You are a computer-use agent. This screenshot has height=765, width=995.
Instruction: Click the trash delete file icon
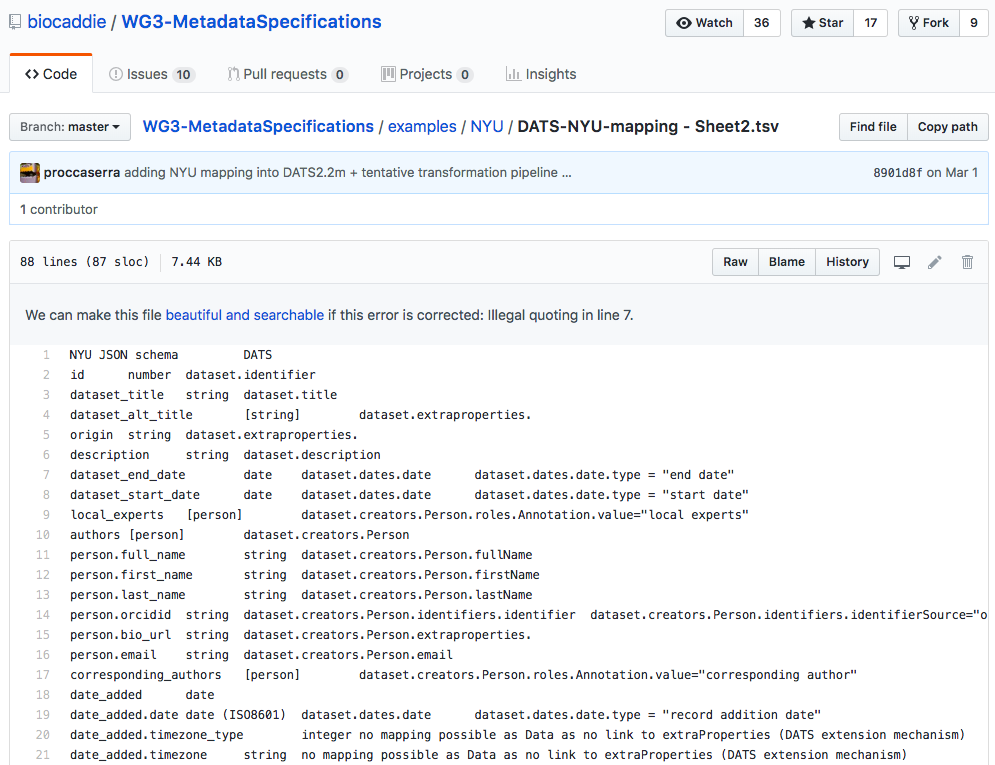coord(967,262)
